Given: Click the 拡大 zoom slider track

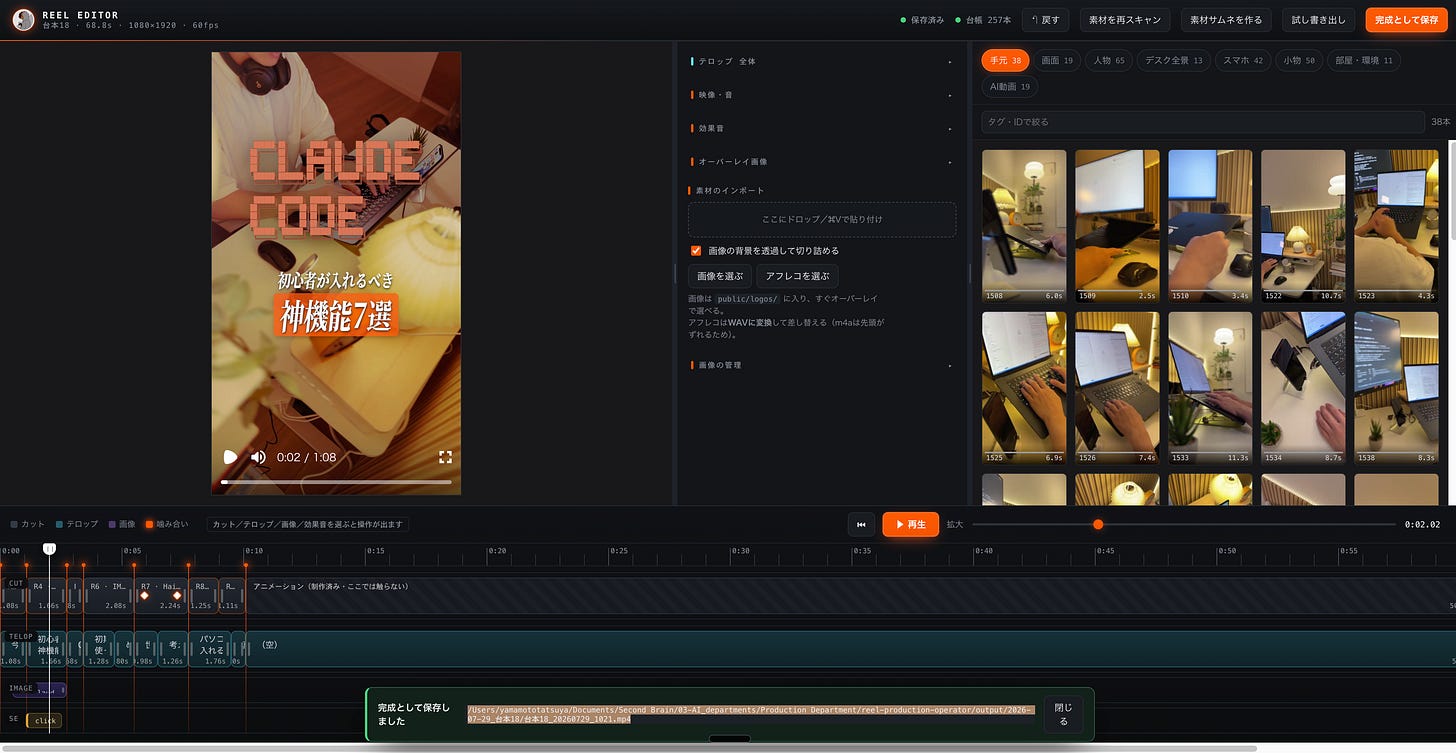Looking at the screenshot, I should pos(1183,524).
